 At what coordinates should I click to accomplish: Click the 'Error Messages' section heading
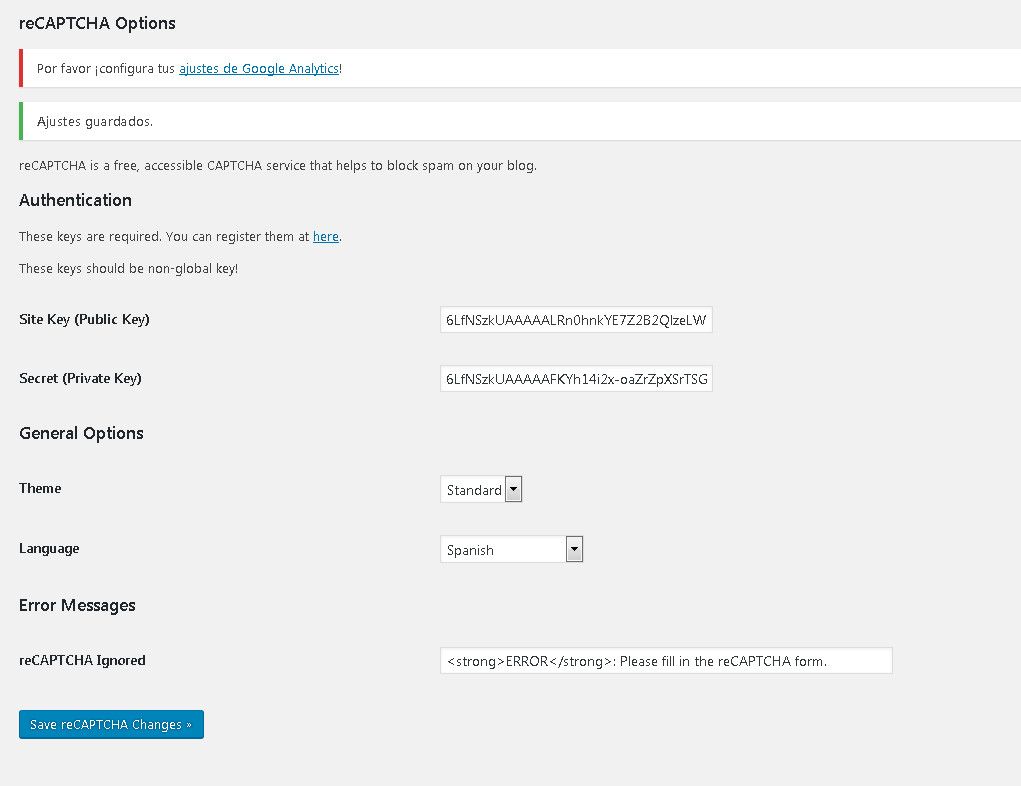(77, 605)
